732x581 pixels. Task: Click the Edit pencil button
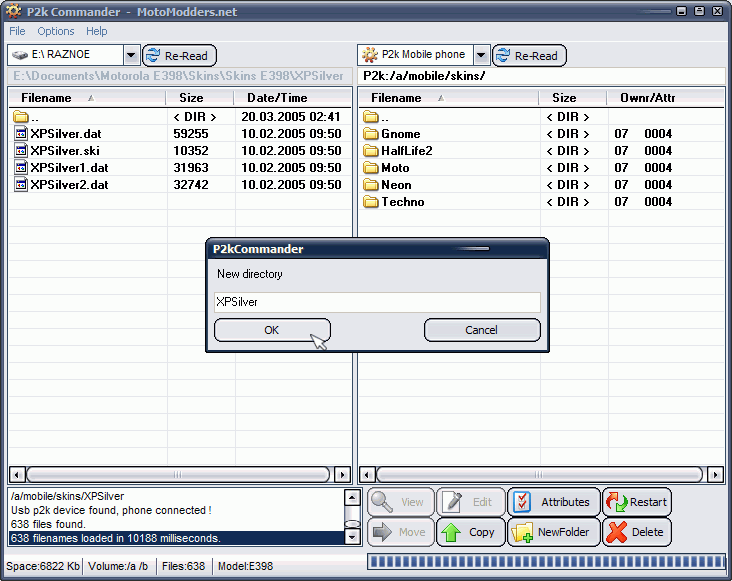471,502
